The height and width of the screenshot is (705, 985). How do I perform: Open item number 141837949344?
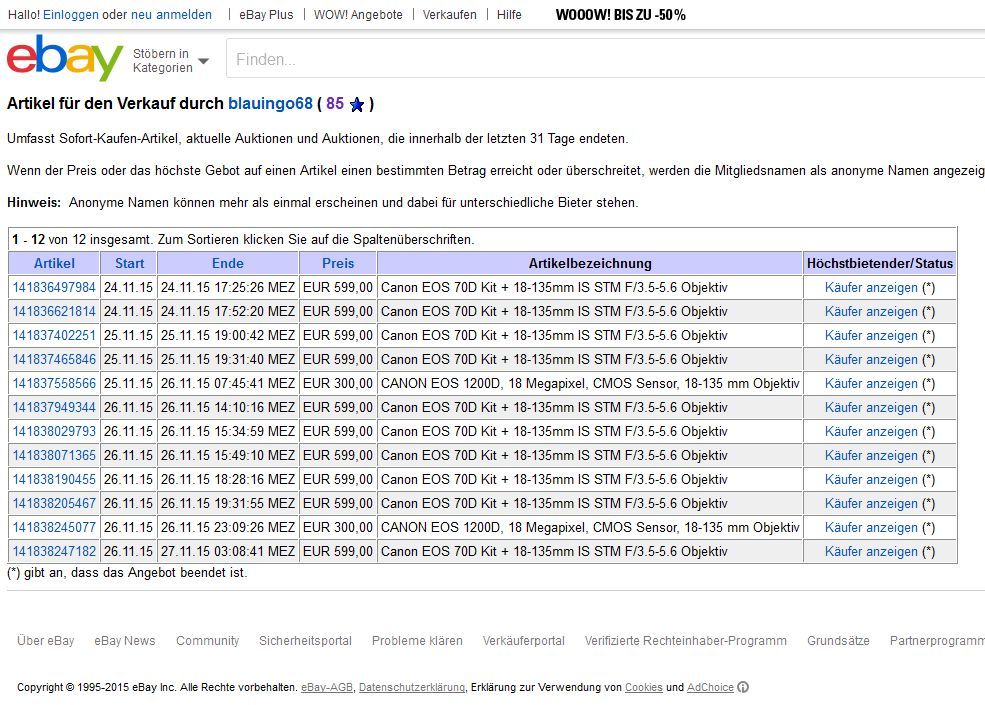point(54,407)
